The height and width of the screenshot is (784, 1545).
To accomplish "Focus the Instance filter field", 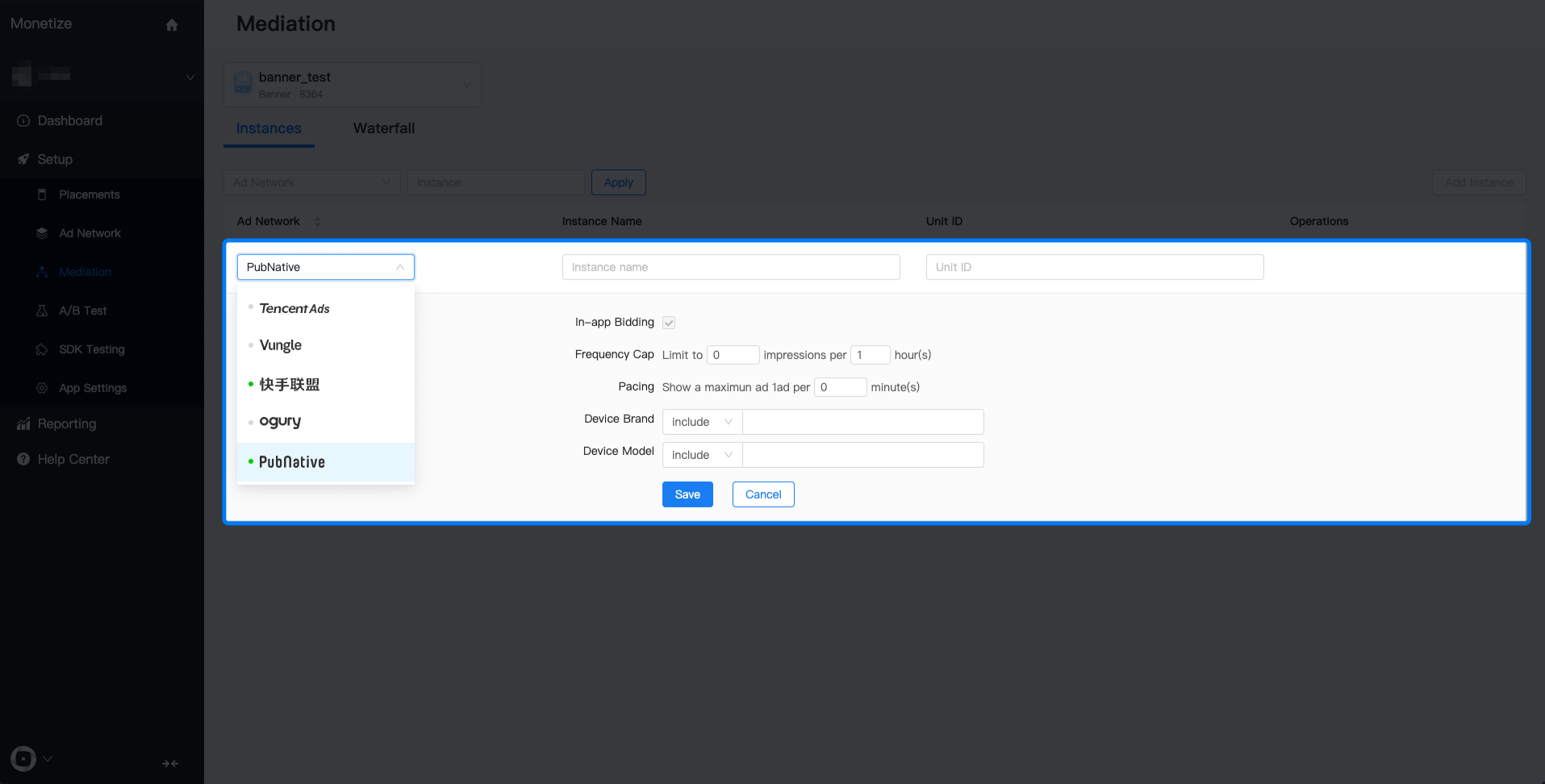I will tap(496, 182).
